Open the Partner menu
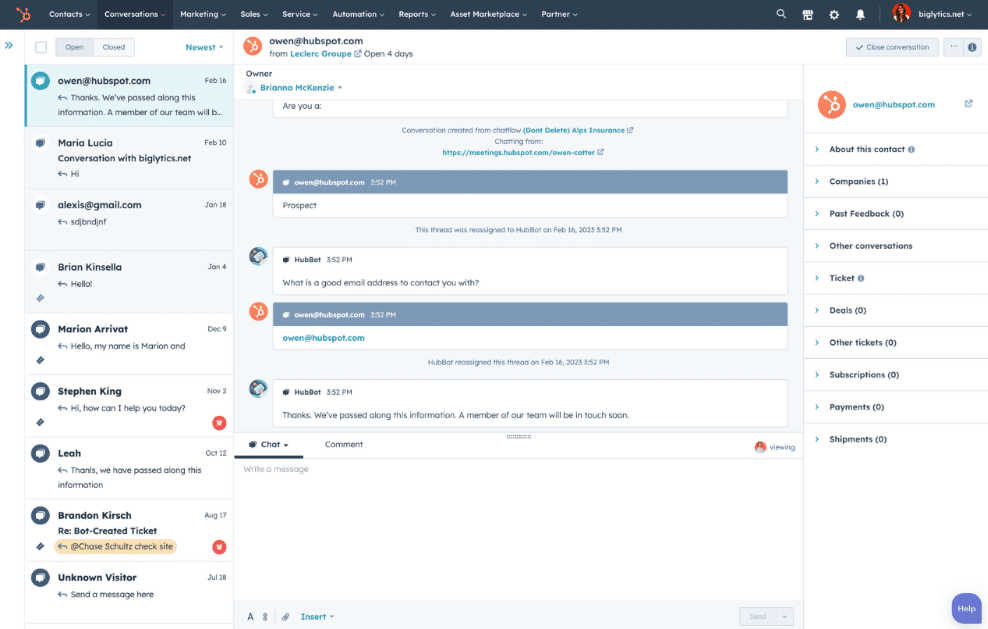 (x=559, y=14)
